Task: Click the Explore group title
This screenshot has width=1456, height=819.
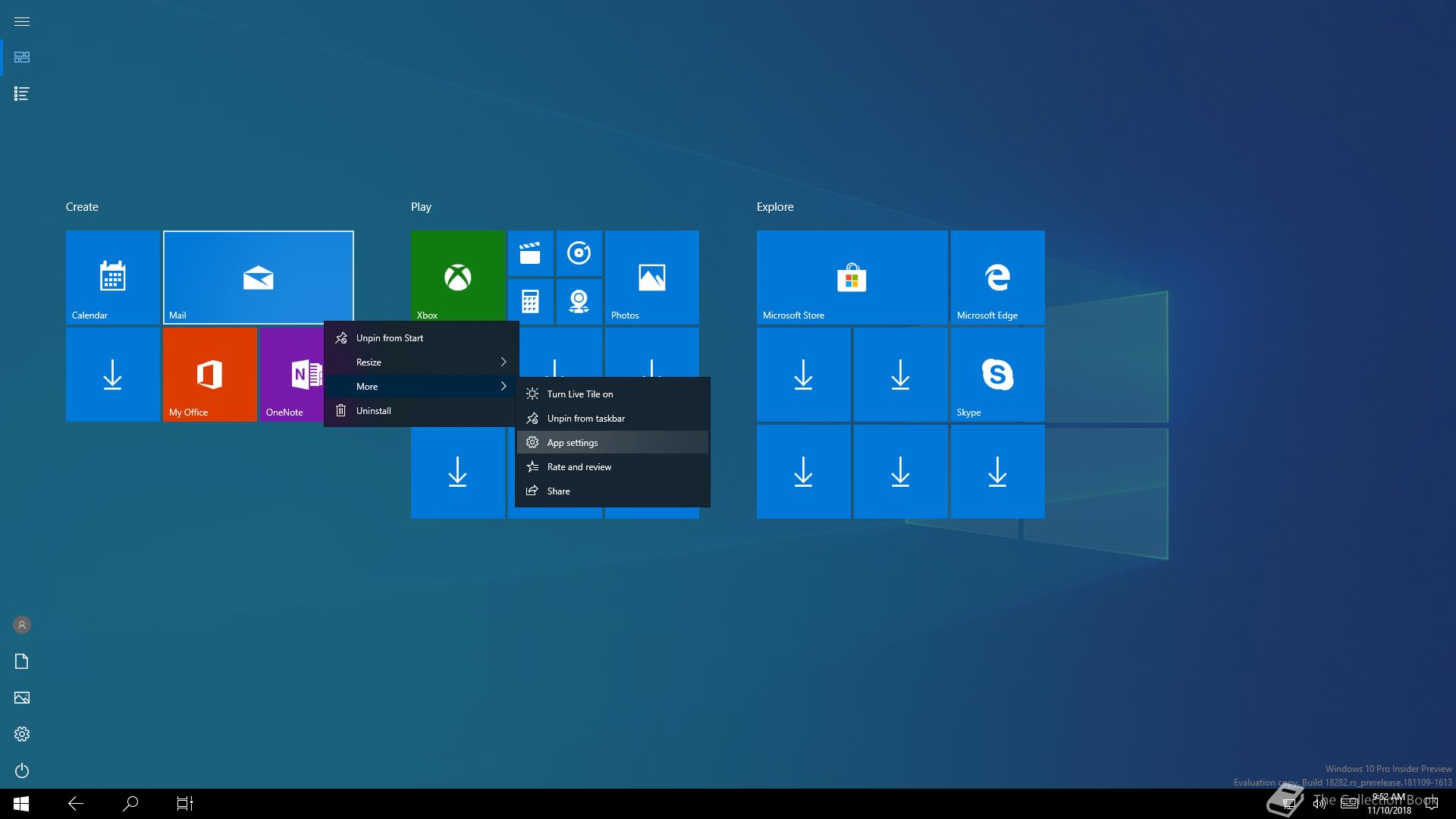Action: 775,207
